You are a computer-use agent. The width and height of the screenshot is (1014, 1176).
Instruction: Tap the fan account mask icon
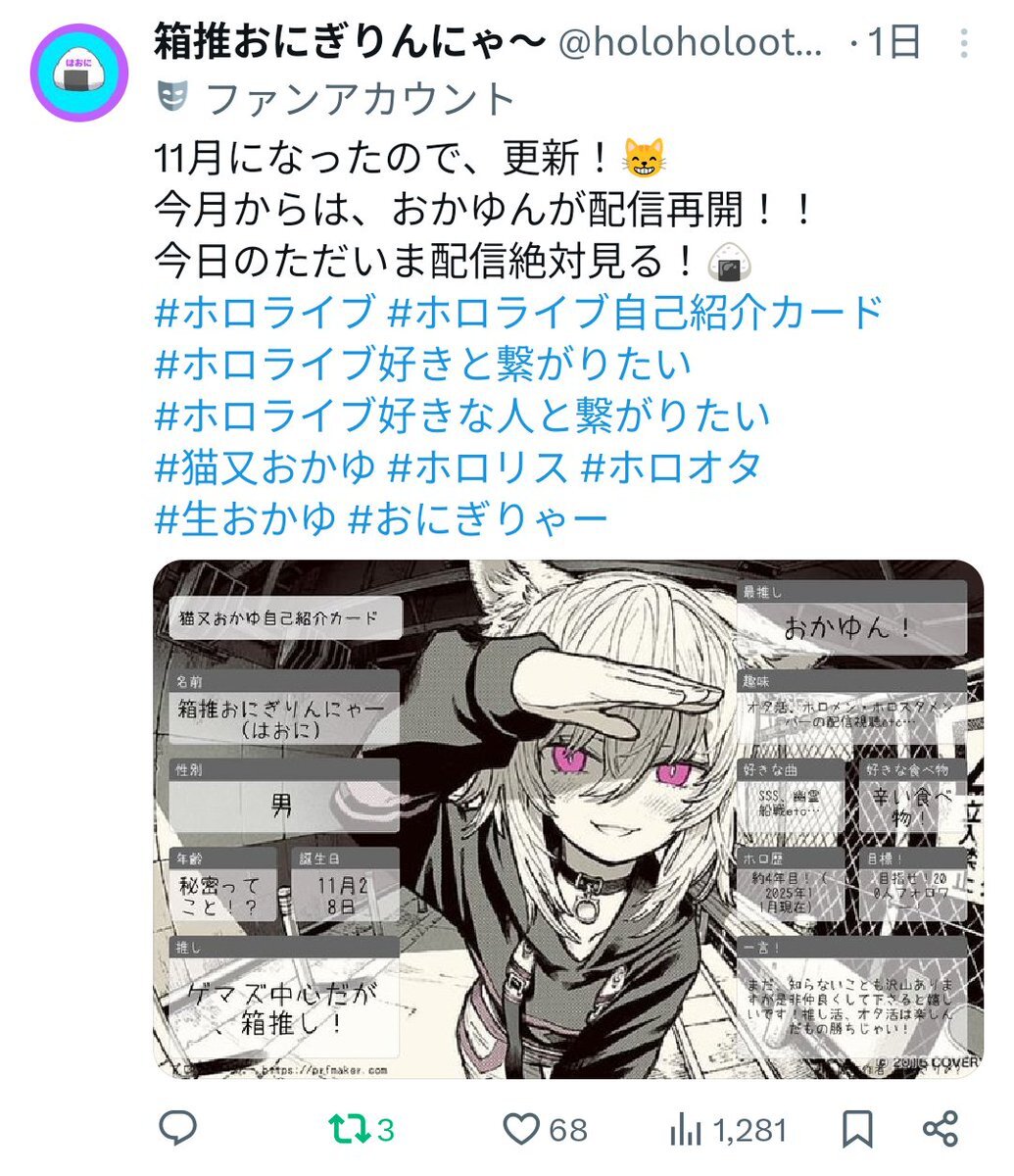[x=171, y=96]
